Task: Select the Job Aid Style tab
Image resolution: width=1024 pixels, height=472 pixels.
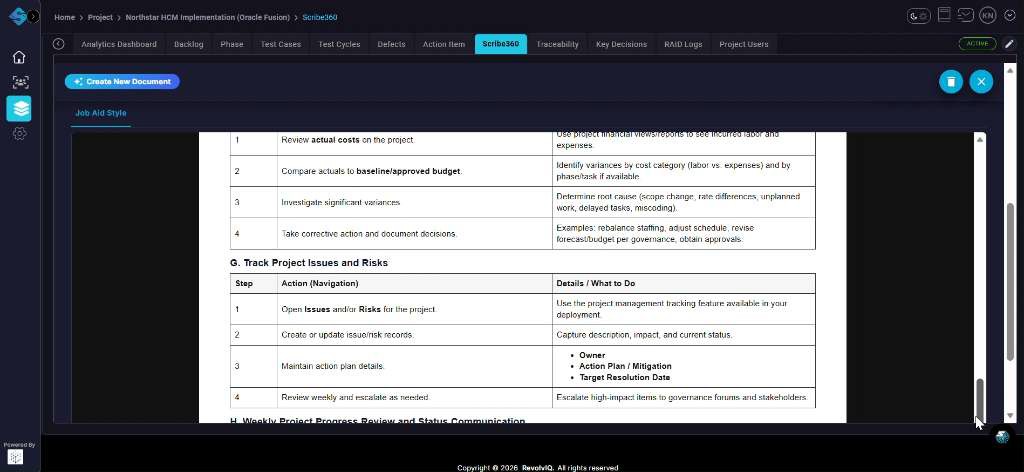Action: click(101, 113)
